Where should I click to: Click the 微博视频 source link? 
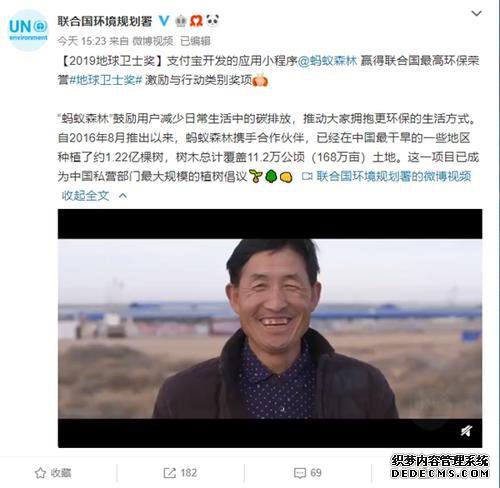(153, 41)
